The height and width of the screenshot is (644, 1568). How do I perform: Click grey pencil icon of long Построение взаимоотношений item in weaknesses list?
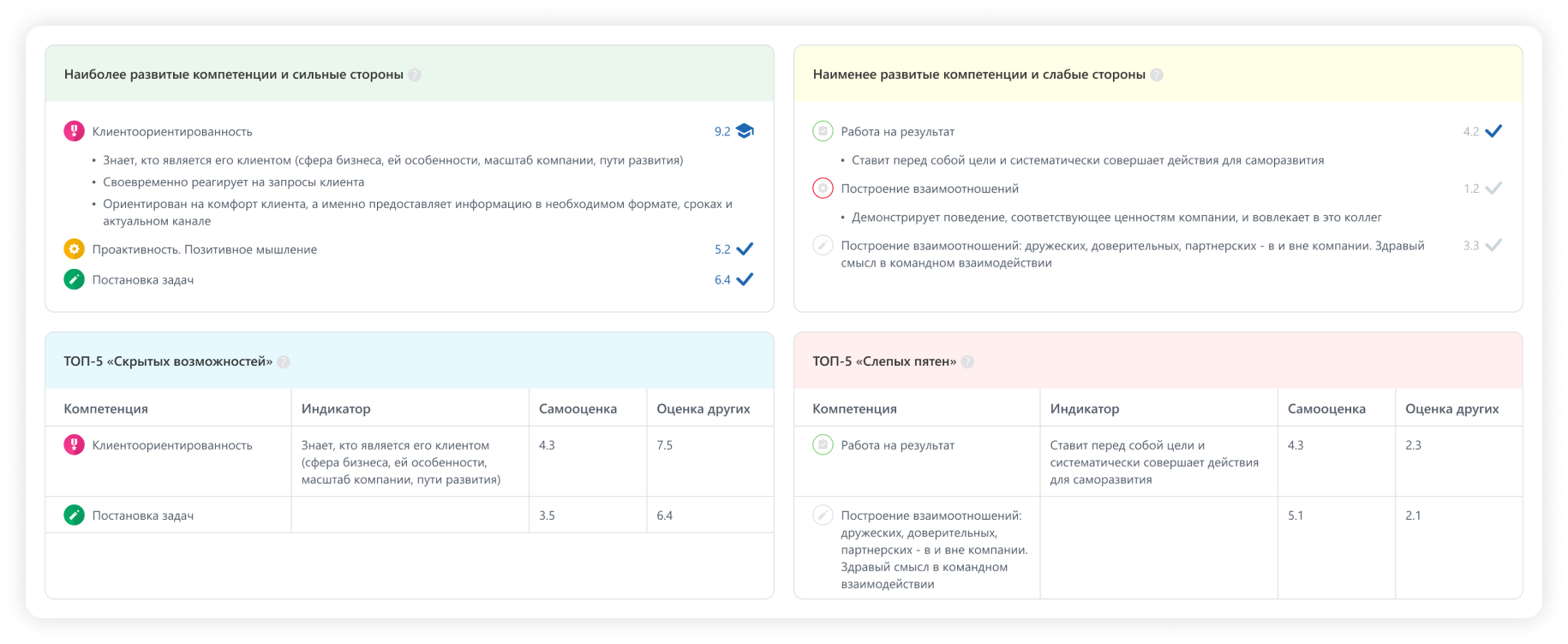[823, 246]
